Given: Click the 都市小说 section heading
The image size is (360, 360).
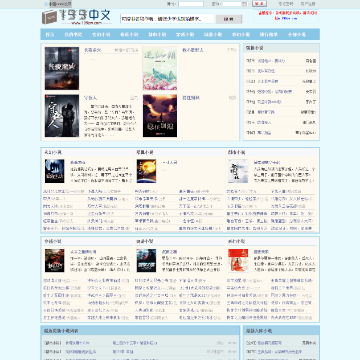Looking at the screenshot, I should click(236, 152).
